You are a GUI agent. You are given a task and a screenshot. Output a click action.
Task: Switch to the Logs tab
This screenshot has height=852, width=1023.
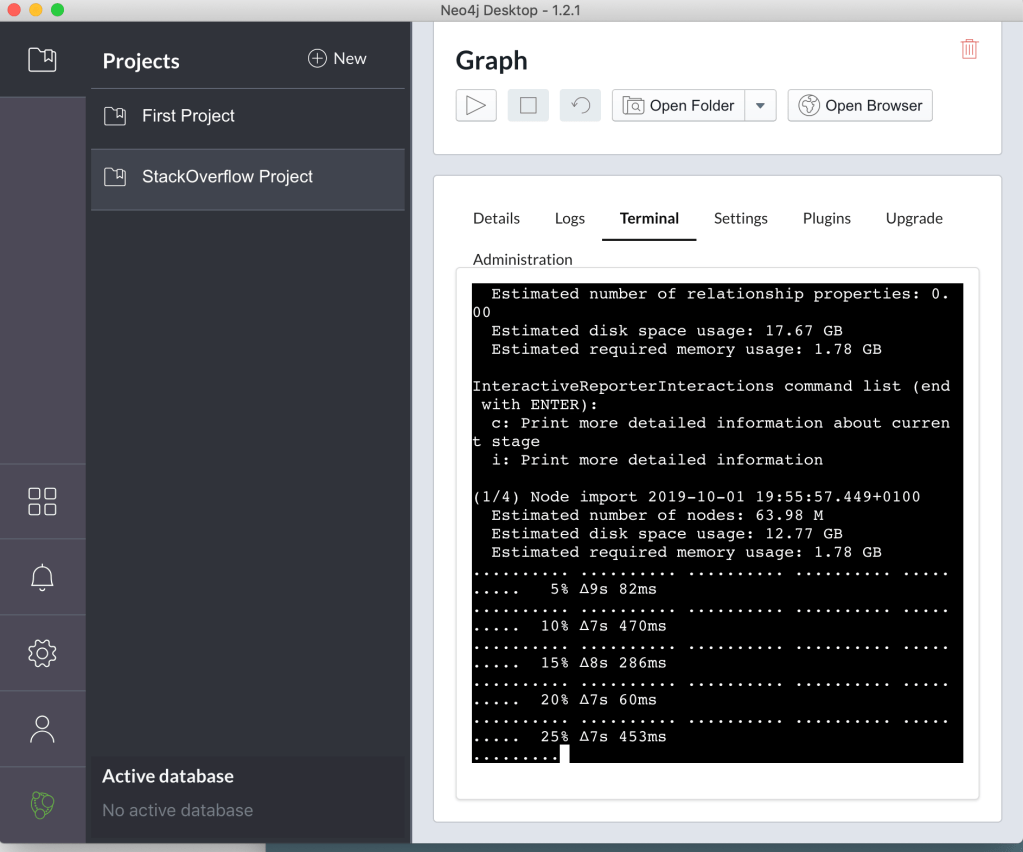[x=570, y=218]
